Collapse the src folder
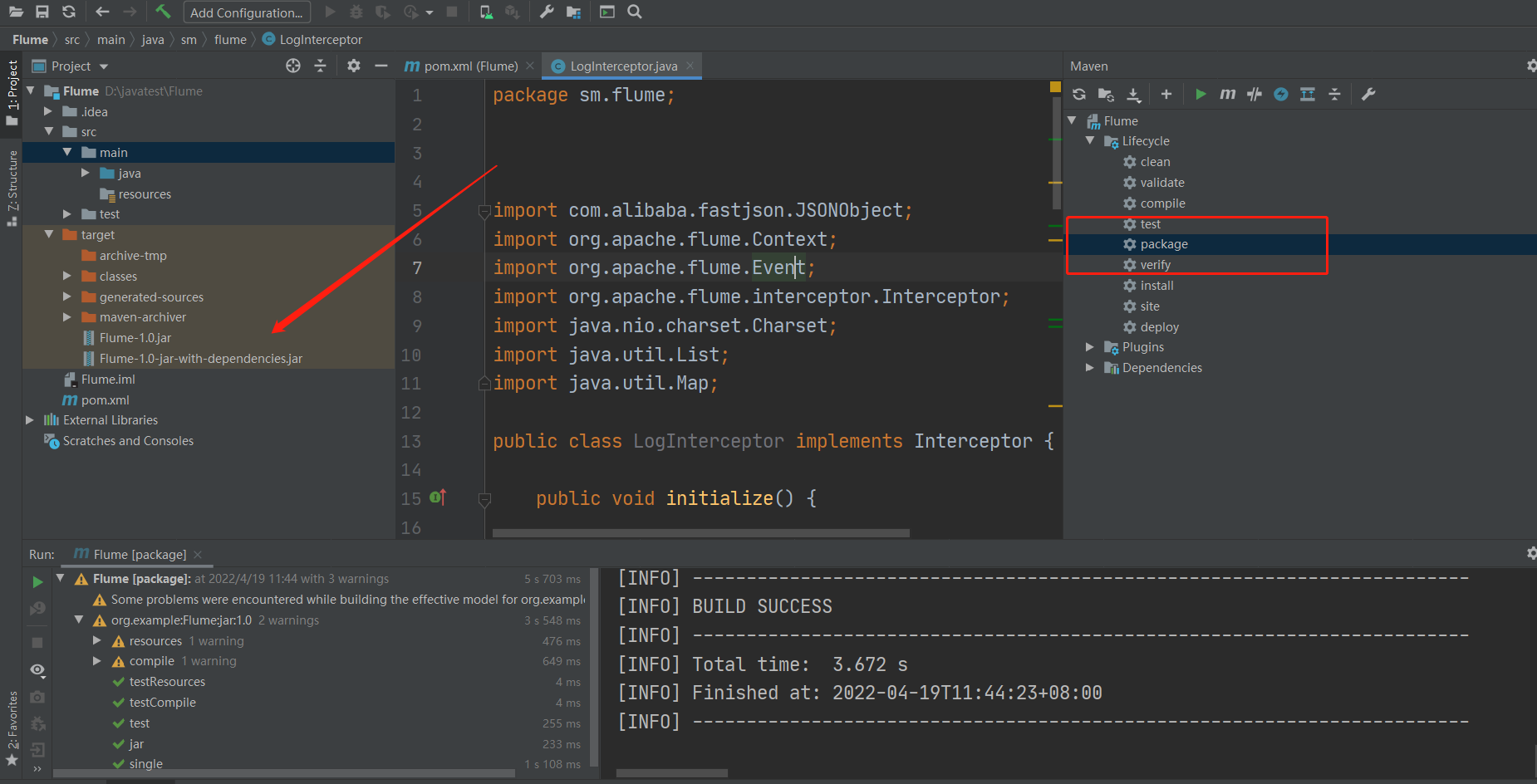The image size is (1537, 784). click(x=49, y=131)
